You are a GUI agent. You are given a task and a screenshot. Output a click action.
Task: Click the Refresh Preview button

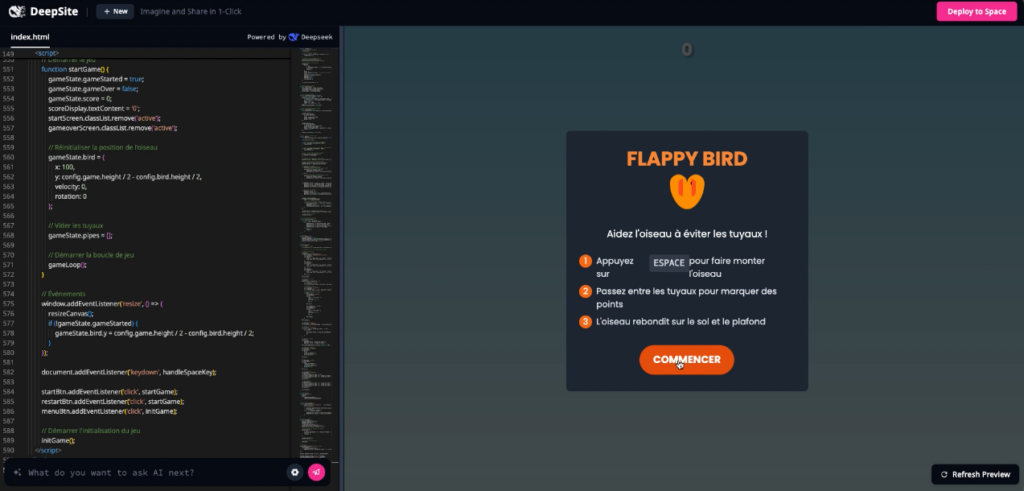point(975,474)
